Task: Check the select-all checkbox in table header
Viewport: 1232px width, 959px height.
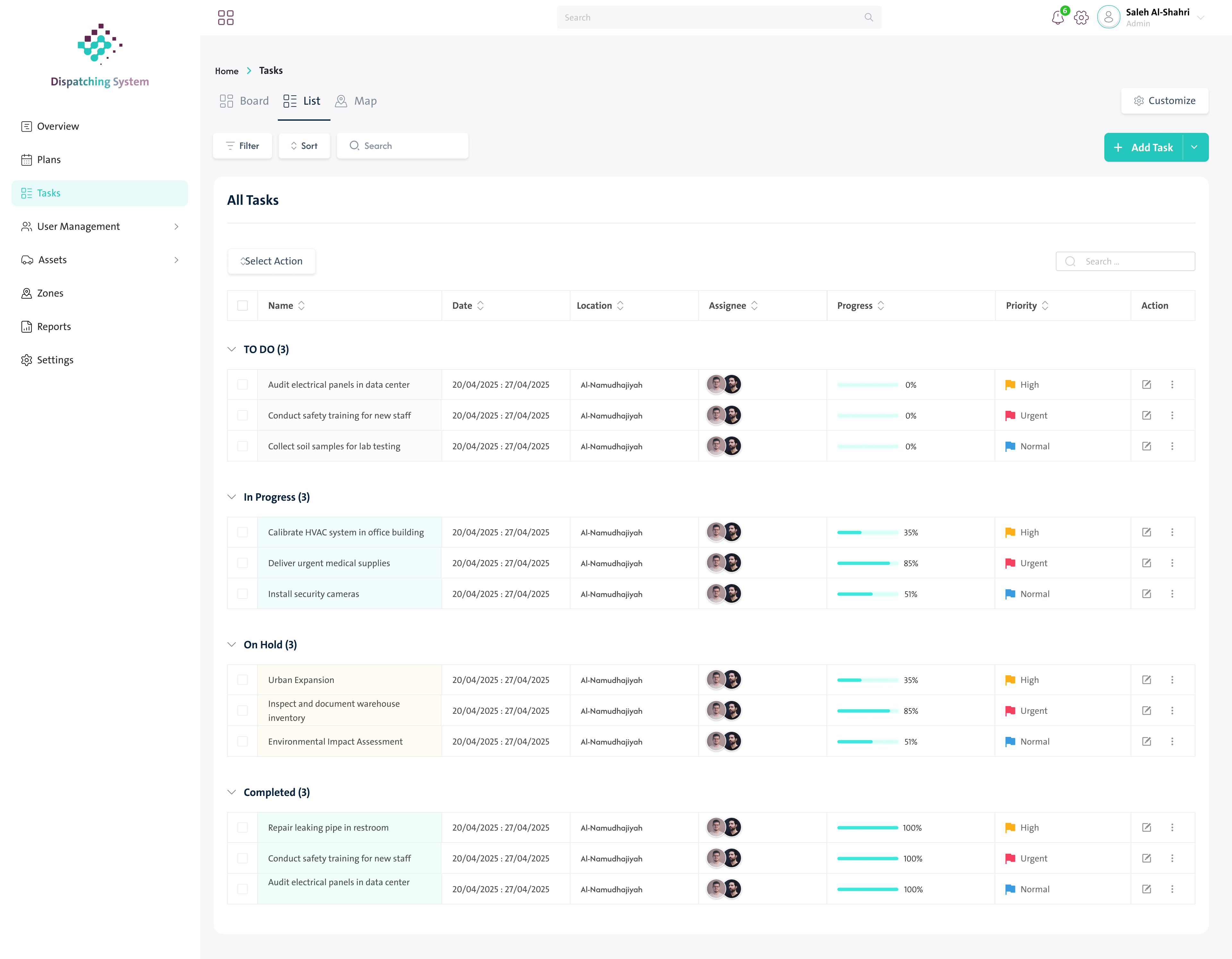Action: pos(243,305)
